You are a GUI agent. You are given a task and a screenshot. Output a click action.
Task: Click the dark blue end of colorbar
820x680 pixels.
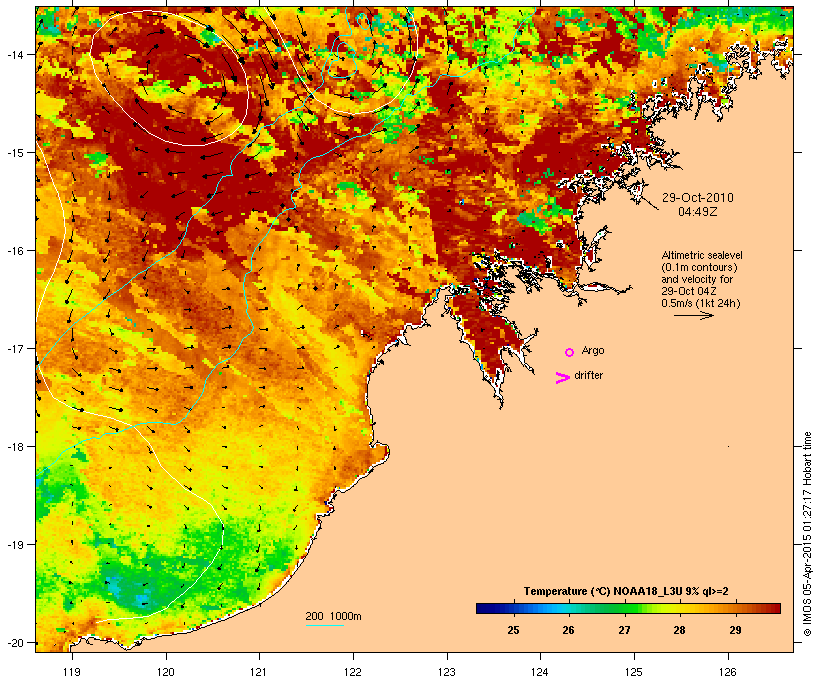point(484,608)
